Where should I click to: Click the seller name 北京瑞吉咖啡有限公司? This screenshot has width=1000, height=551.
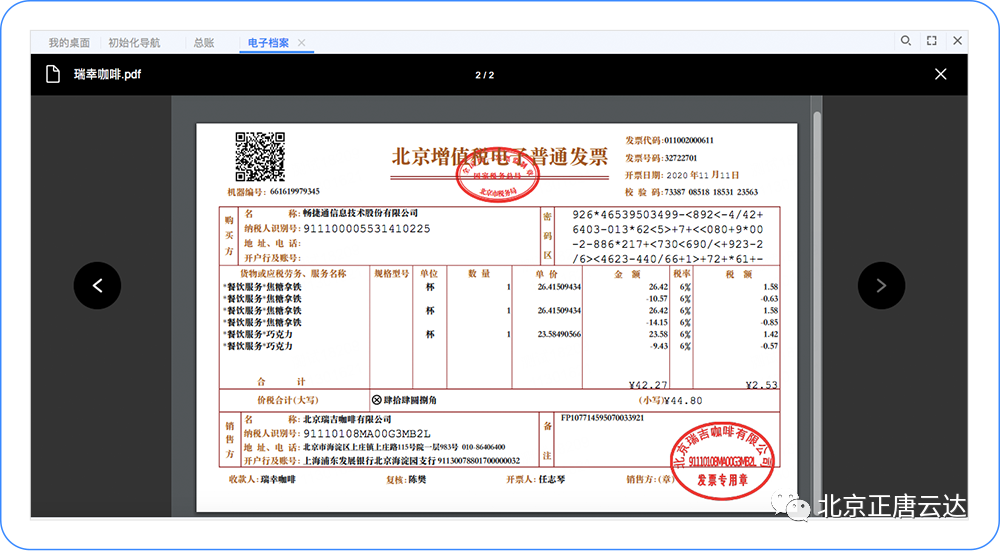(347, 419)
